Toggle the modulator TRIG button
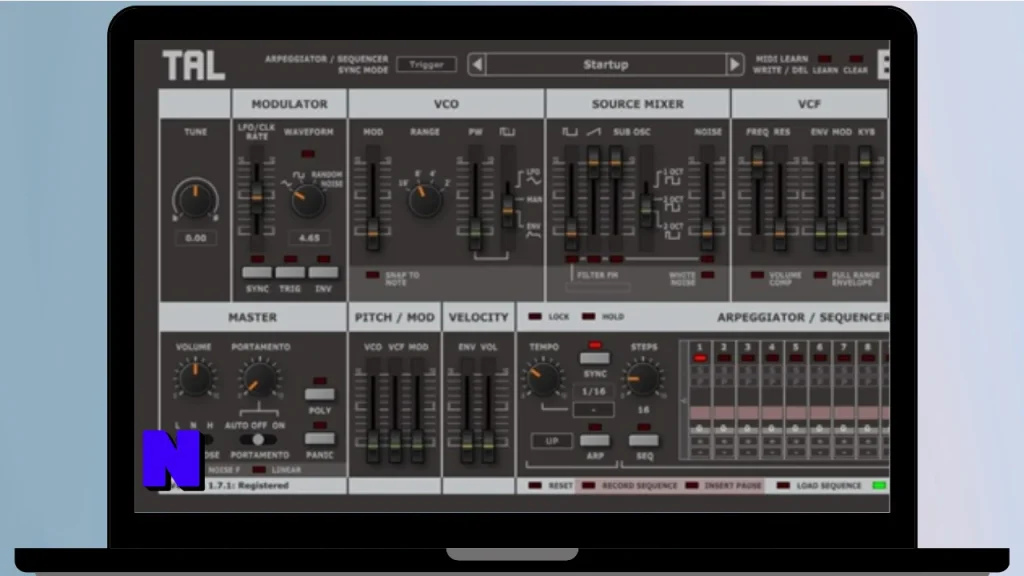 pyautogui.click(x=290, y=272)
